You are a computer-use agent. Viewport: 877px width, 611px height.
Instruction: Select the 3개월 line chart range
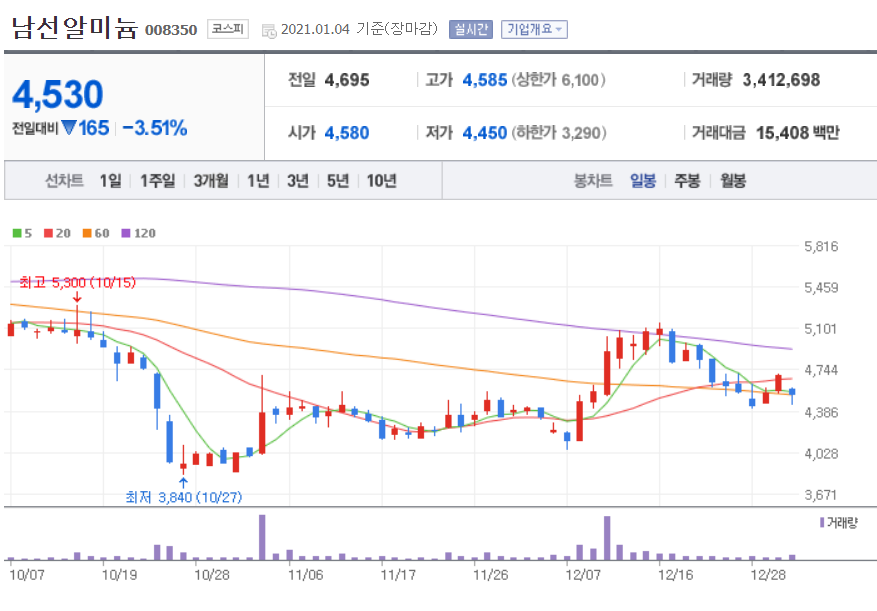pos(211,181)
